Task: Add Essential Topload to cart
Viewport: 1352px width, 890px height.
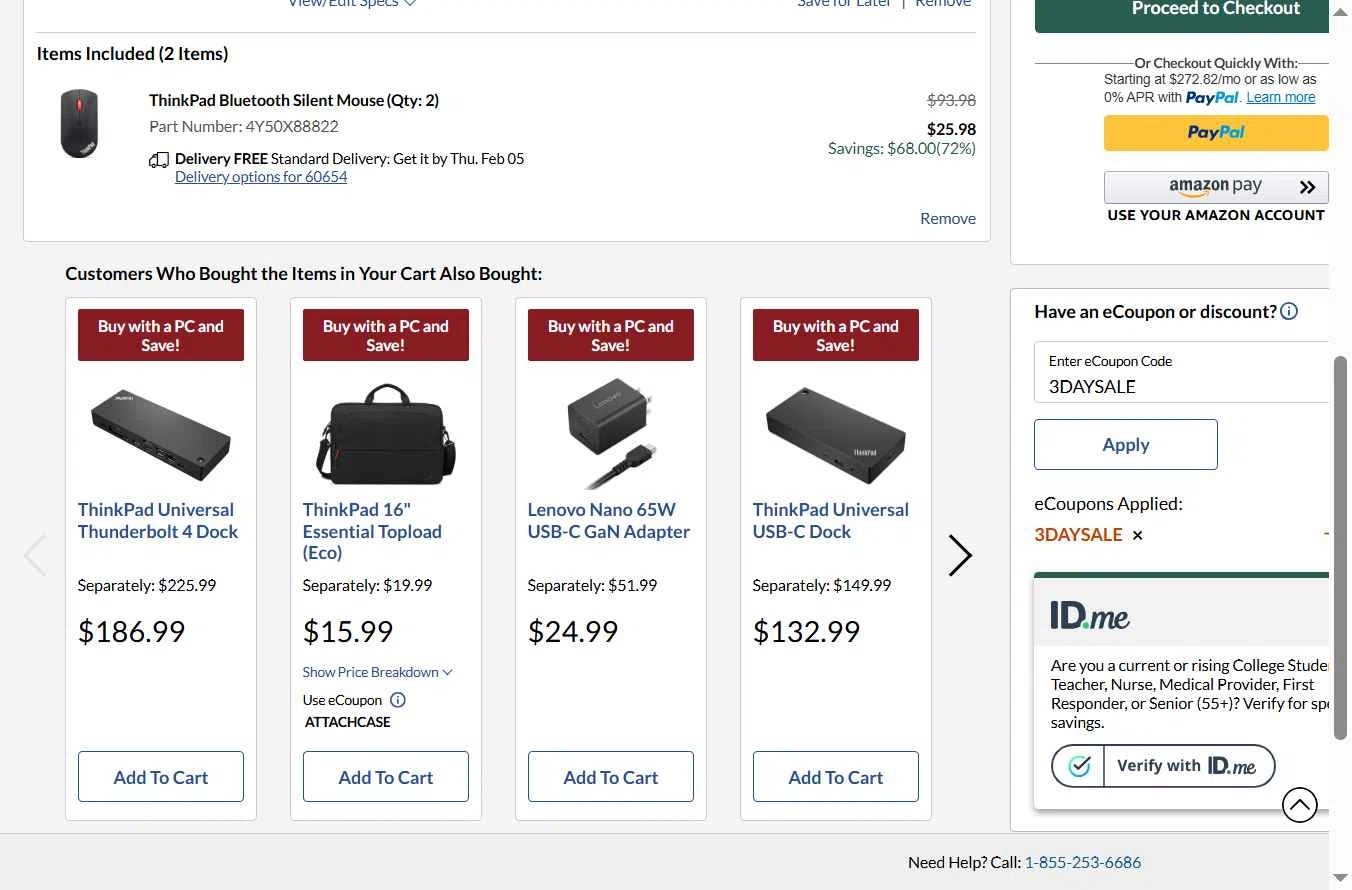Action: click(x=386, y=777)
